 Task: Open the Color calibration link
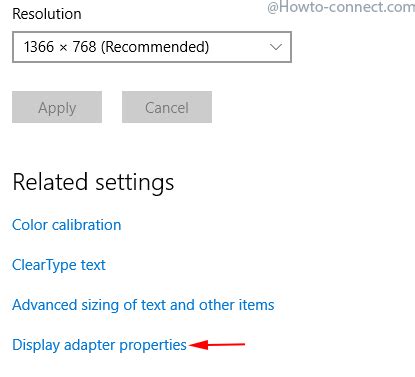(x=67, y=225)
